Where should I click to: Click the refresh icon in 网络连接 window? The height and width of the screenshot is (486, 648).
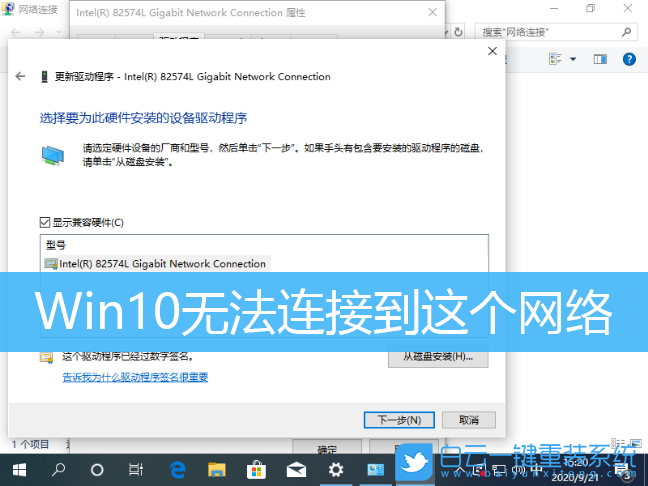pyautogui.click(x=458, y=32)
